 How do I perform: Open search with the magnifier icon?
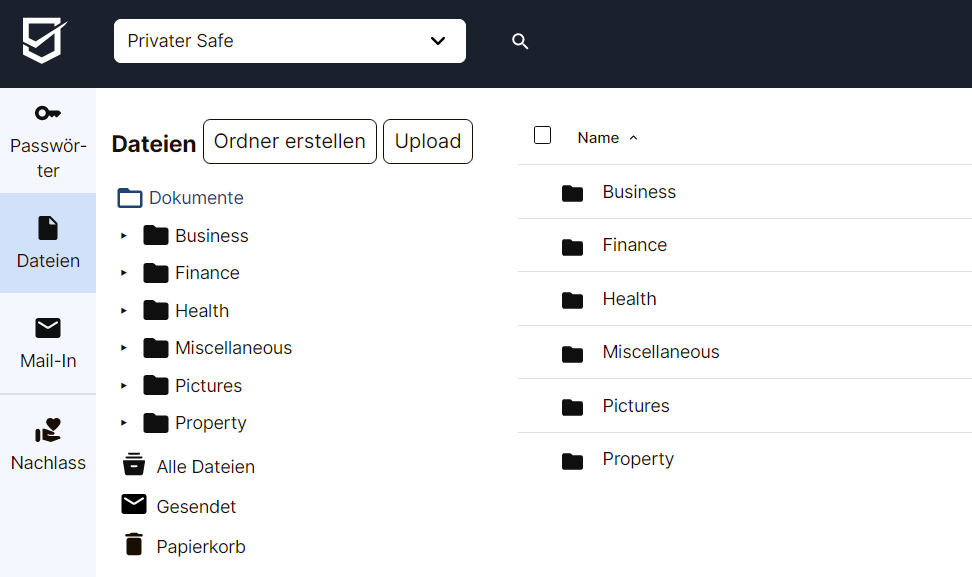coord(520,42)
